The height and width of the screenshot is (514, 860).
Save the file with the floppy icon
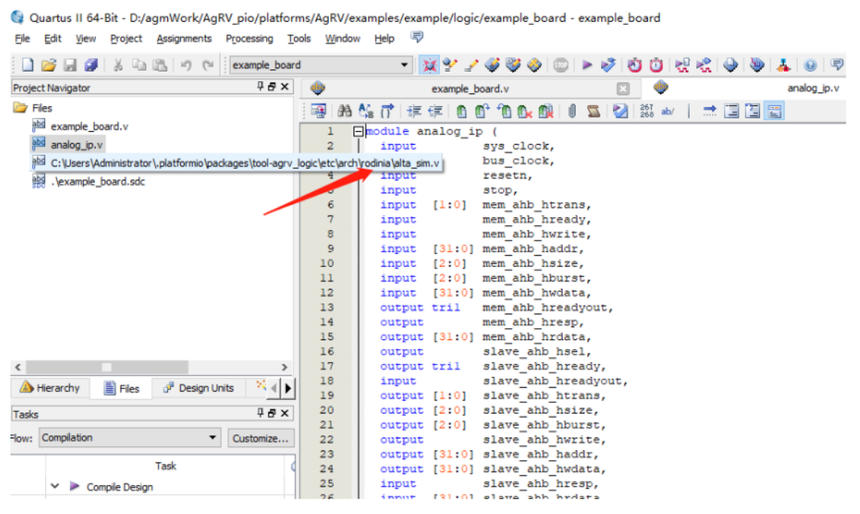[70, 65]
